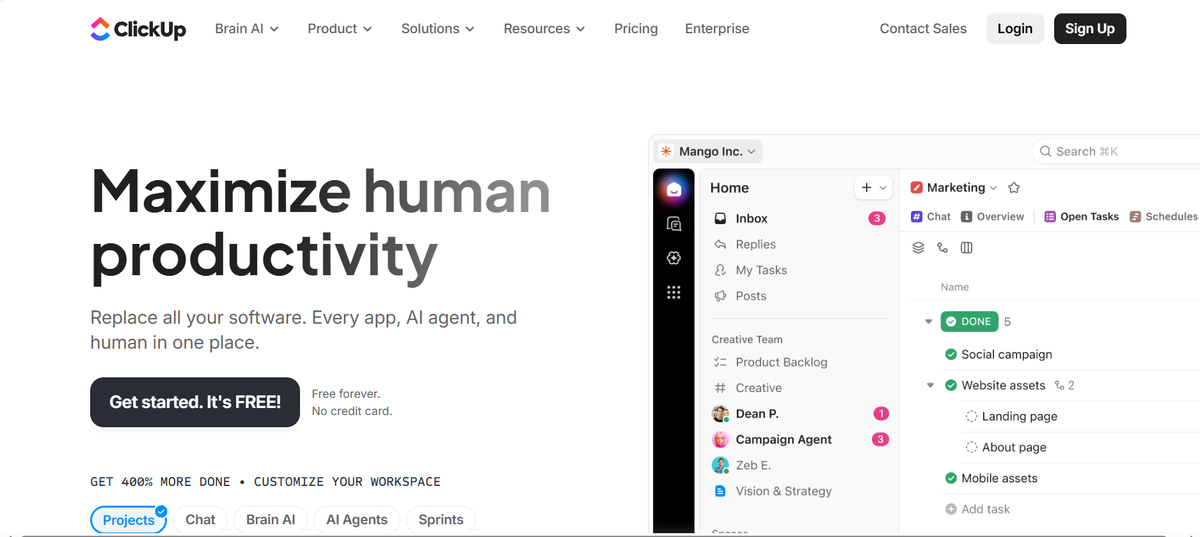Click the ClickUp logo in the header
1200x537 pixels.
pyautogui.click(x=138, y=29)
